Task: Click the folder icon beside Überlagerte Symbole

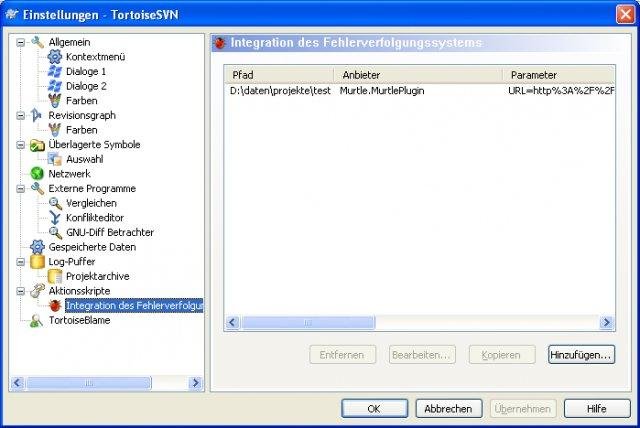Action: pos(37,145)
